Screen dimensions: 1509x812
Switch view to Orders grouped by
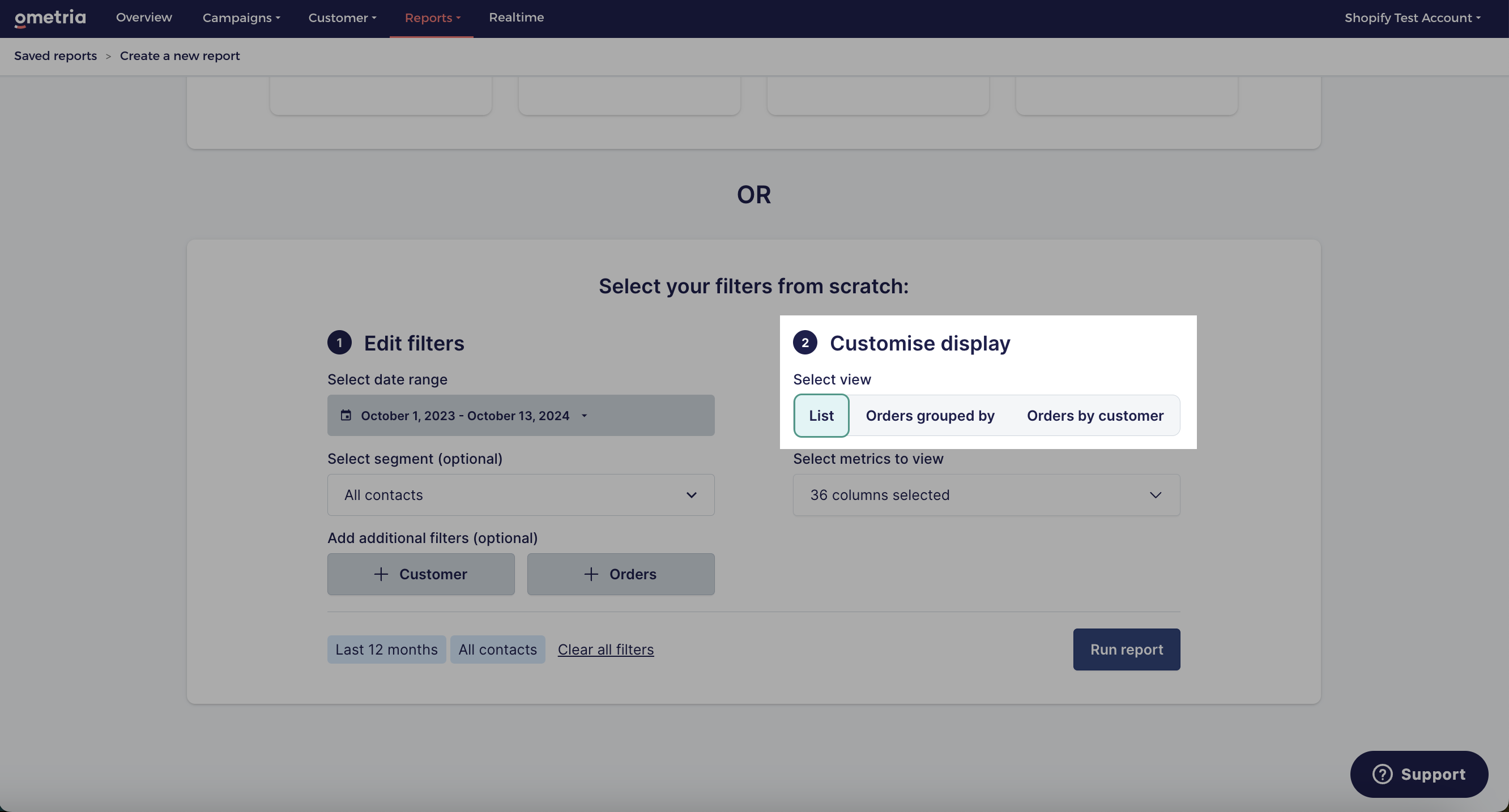(x=930, y=415)
